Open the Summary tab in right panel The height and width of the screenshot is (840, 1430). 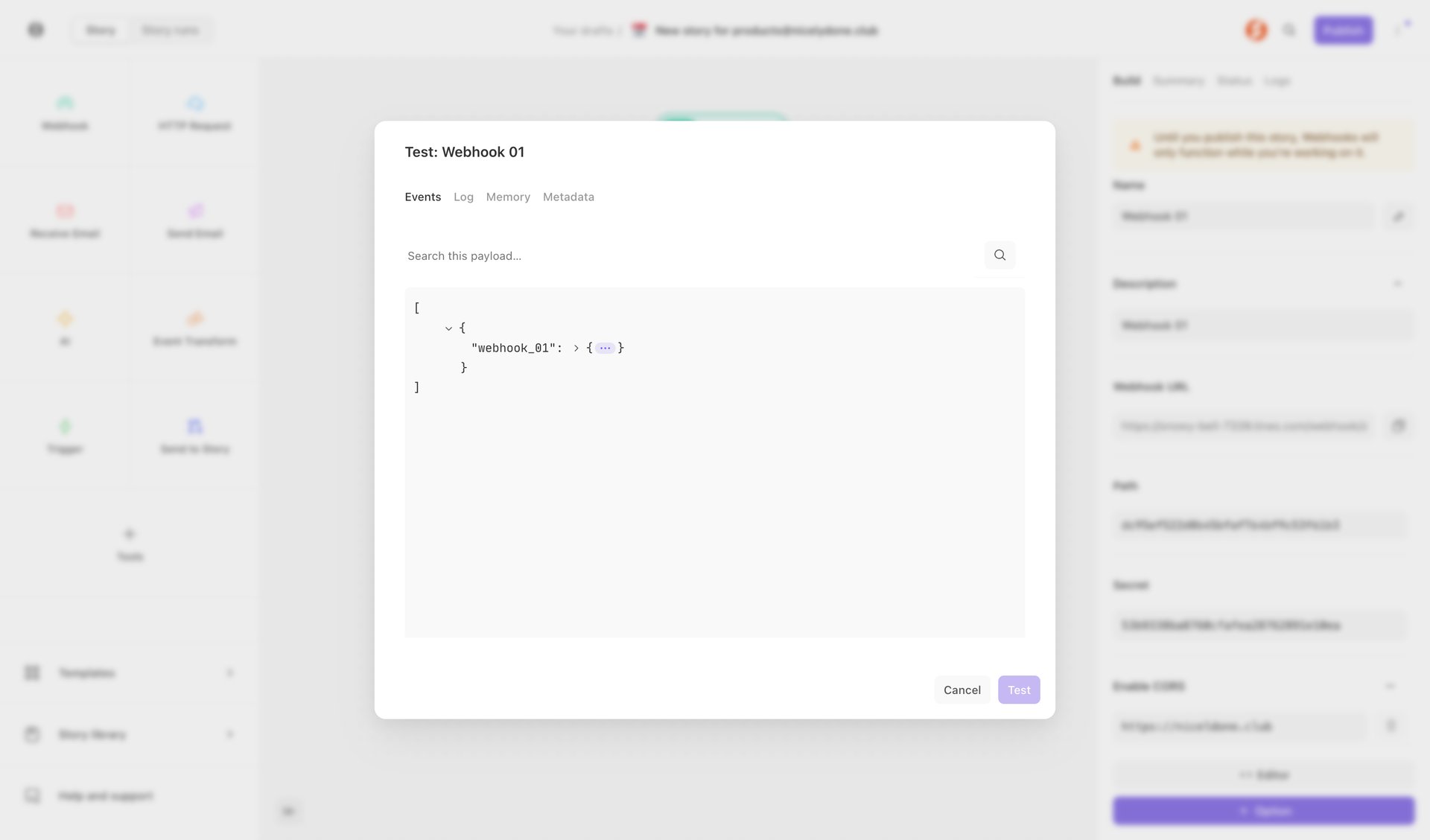coord(1179,81)
